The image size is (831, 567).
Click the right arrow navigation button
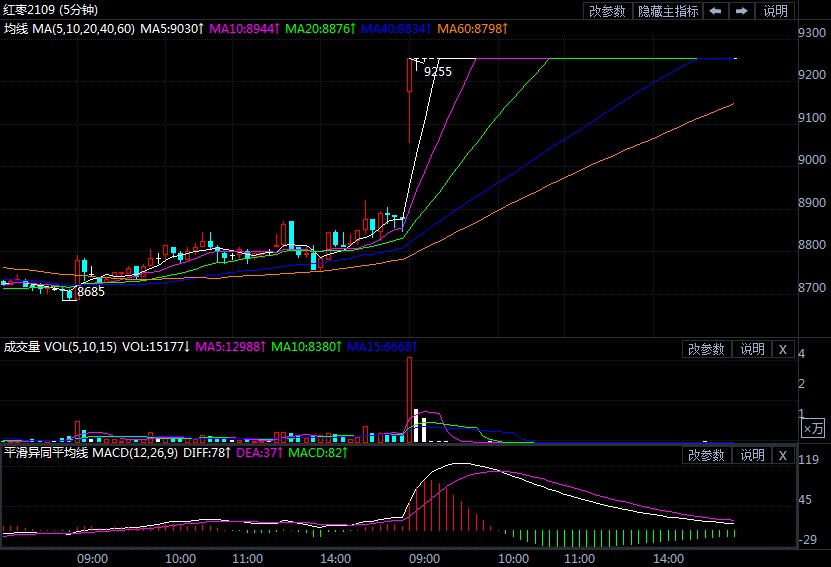click(x=742, y=11)
